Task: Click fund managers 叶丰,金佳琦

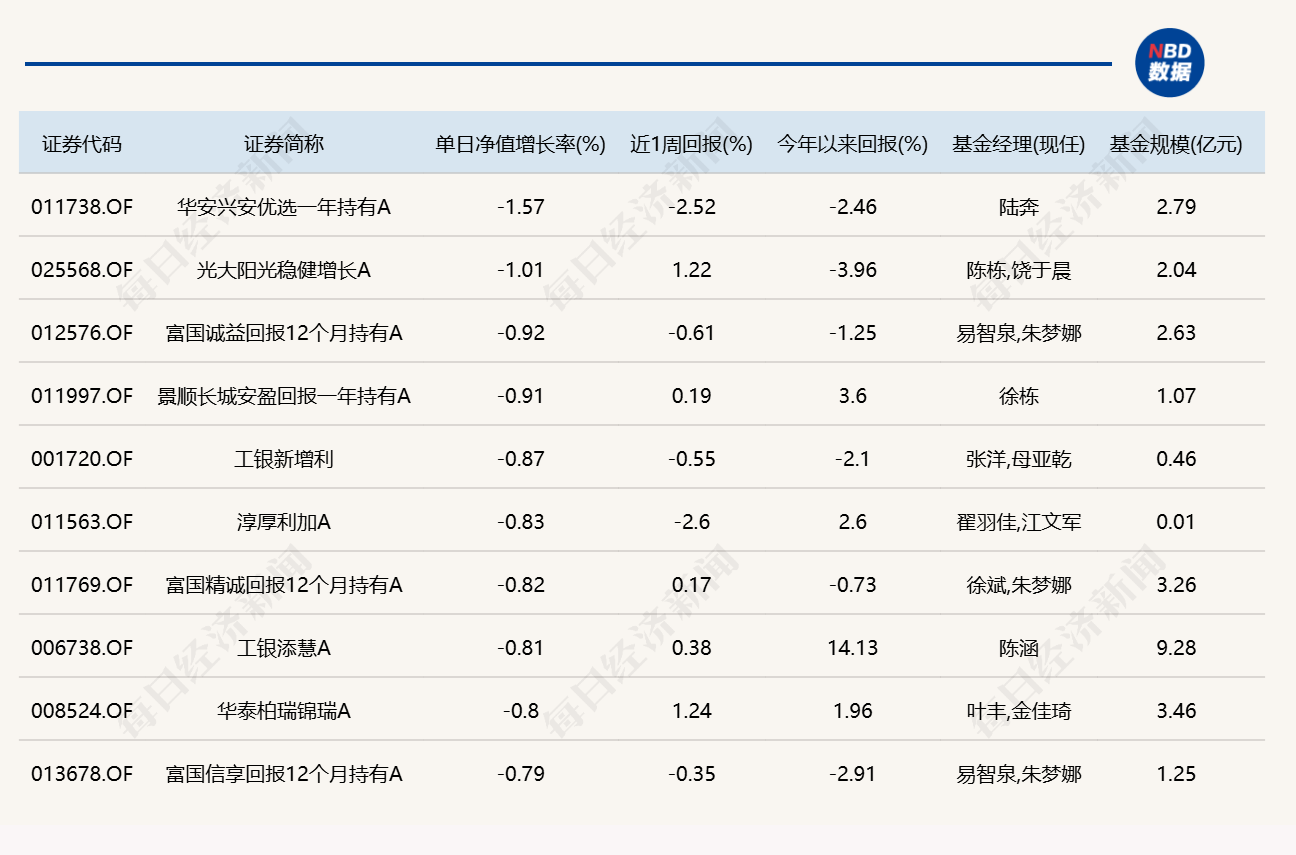Action: [x=1019, y=711]
